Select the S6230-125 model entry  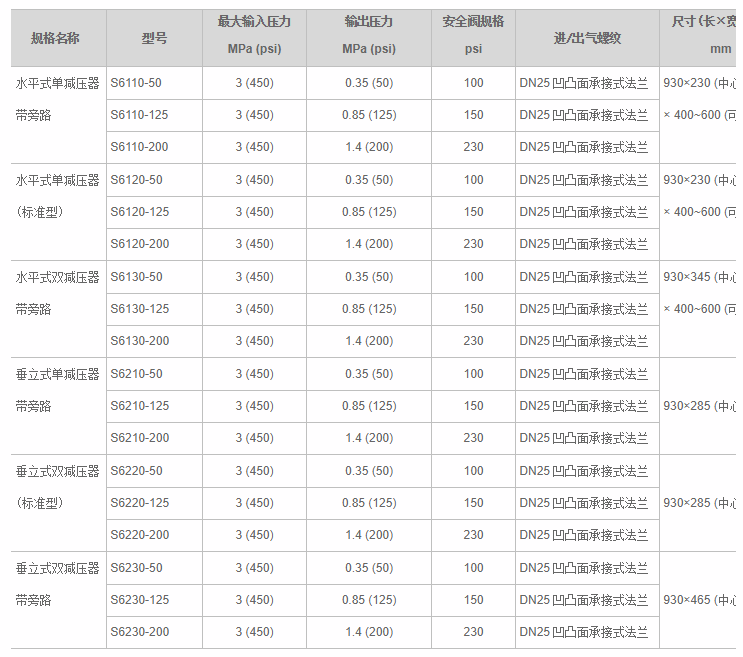point(139,600)
